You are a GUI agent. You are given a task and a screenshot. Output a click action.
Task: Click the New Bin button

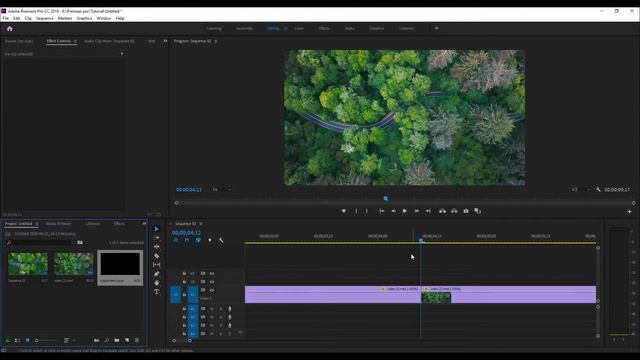(x=117, y=340)
